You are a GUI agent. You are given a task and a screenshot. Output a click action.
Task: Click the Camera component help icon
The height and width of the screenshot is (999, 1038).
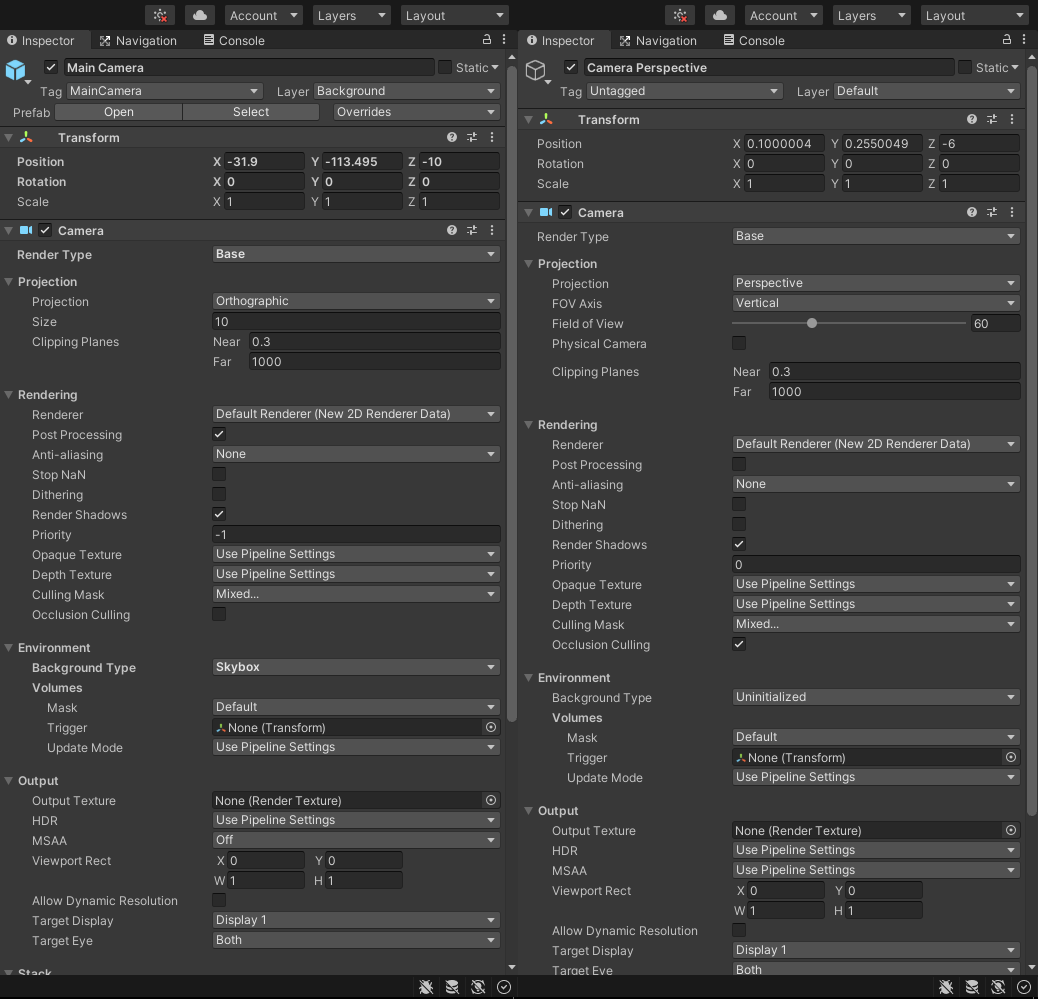tap(451, 230)
